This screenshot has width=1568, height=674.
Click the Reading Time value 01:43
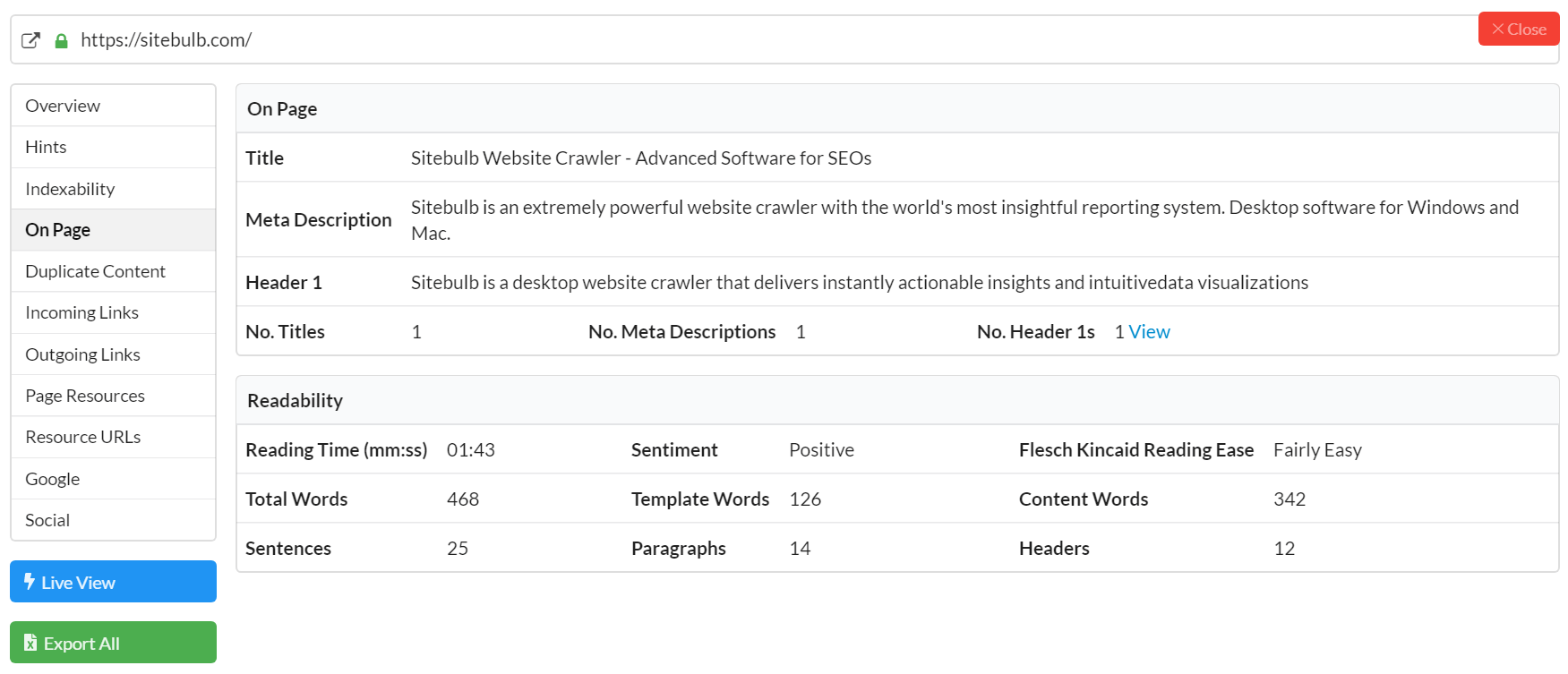pyautogui.click(x=471, y=450)
